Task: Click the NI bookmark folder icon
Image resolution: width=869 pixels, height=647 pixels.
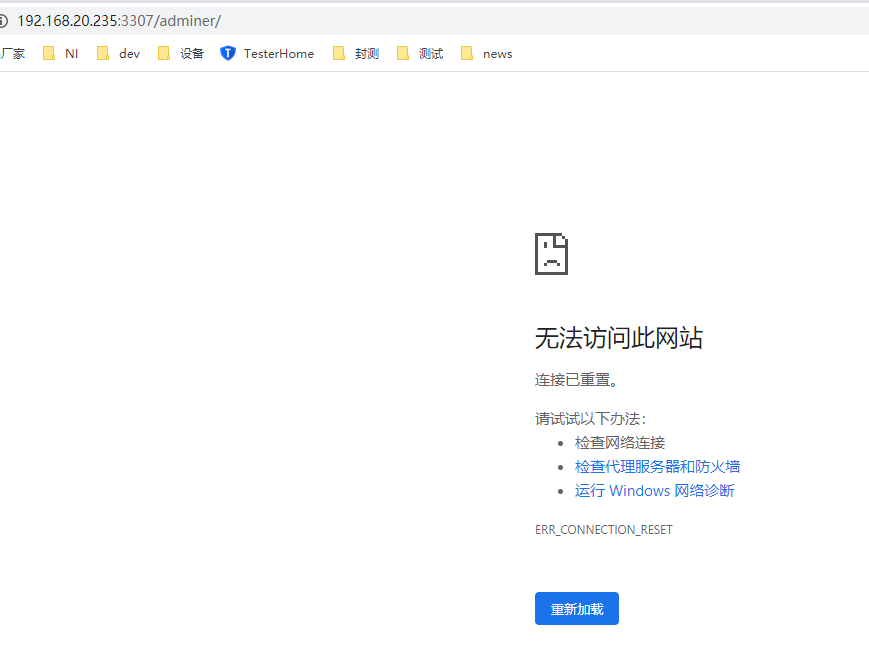Action: point(49,54)
